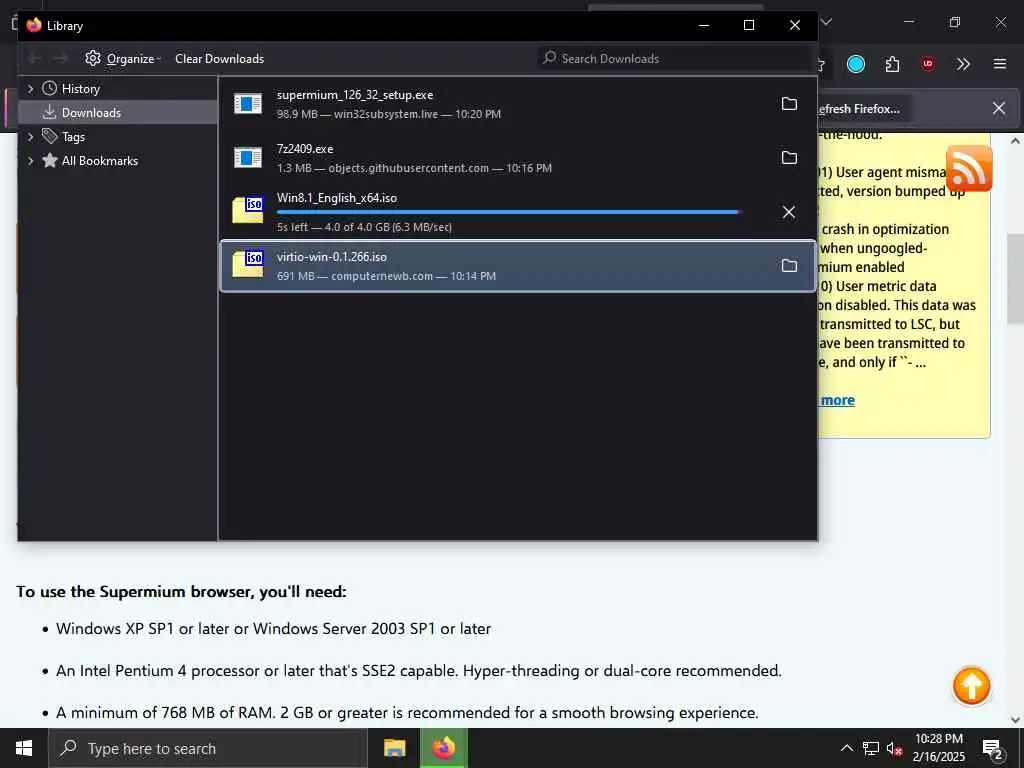Screen dimensions: 1024x768
Task: Clear Downloads list
Action: 219,59
